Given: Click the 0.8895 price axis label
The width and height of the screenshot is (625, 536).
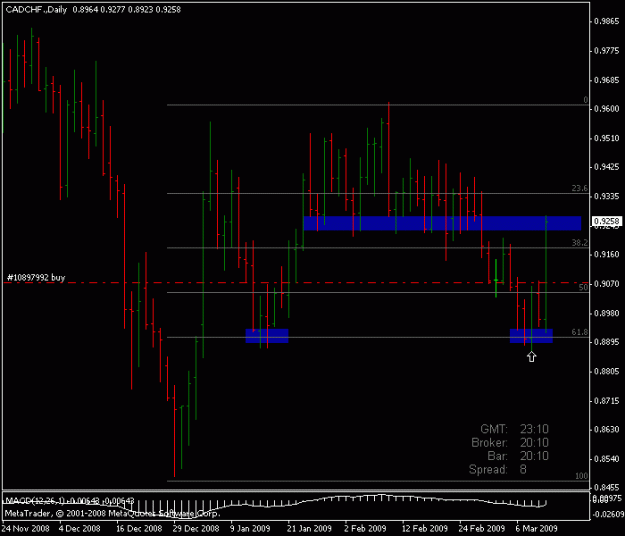Looking at the screenshot, I should 607,342.
